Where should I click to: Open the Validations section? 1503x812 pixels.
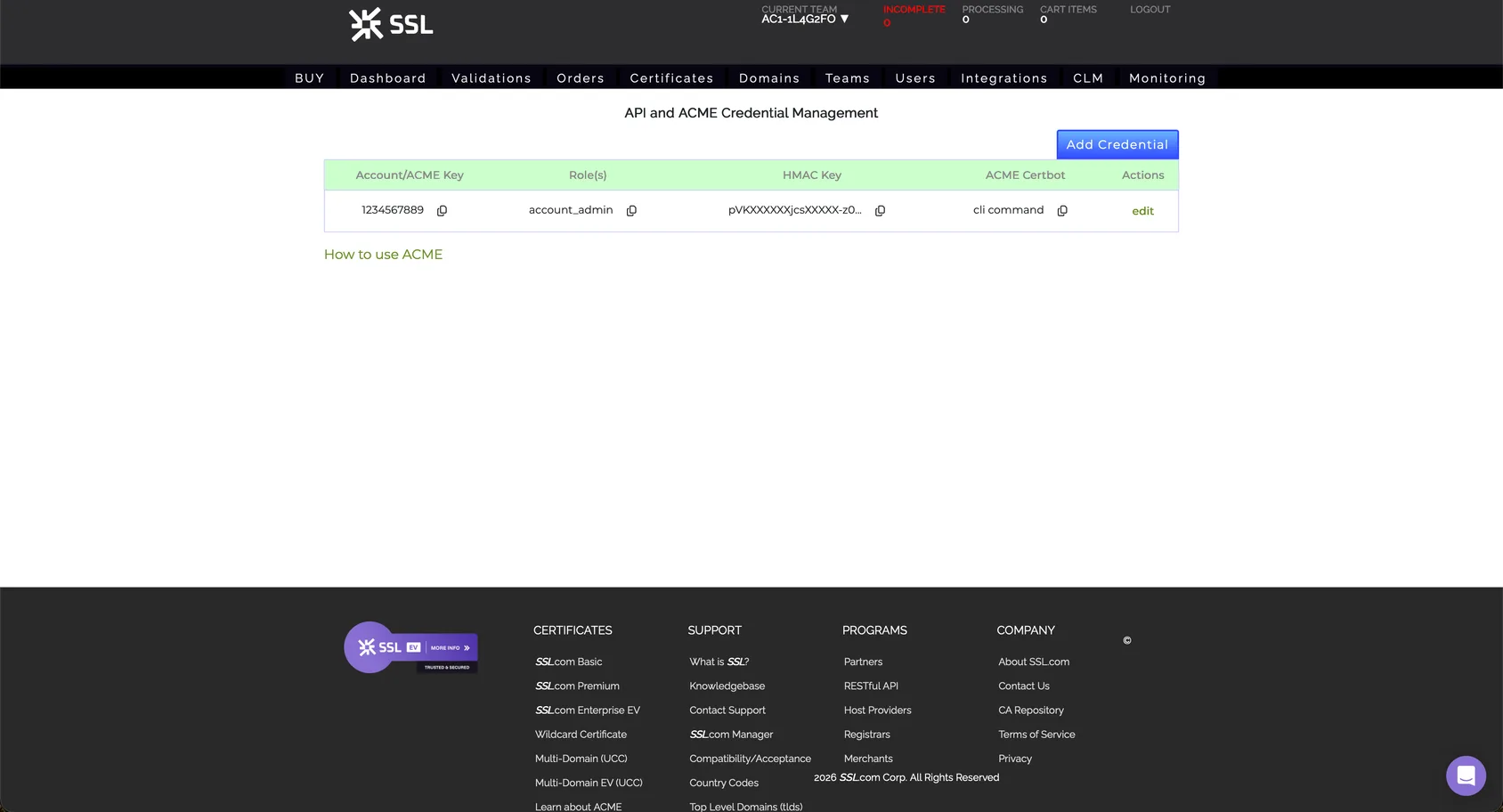pyautogui.click(x=492, y=78)
